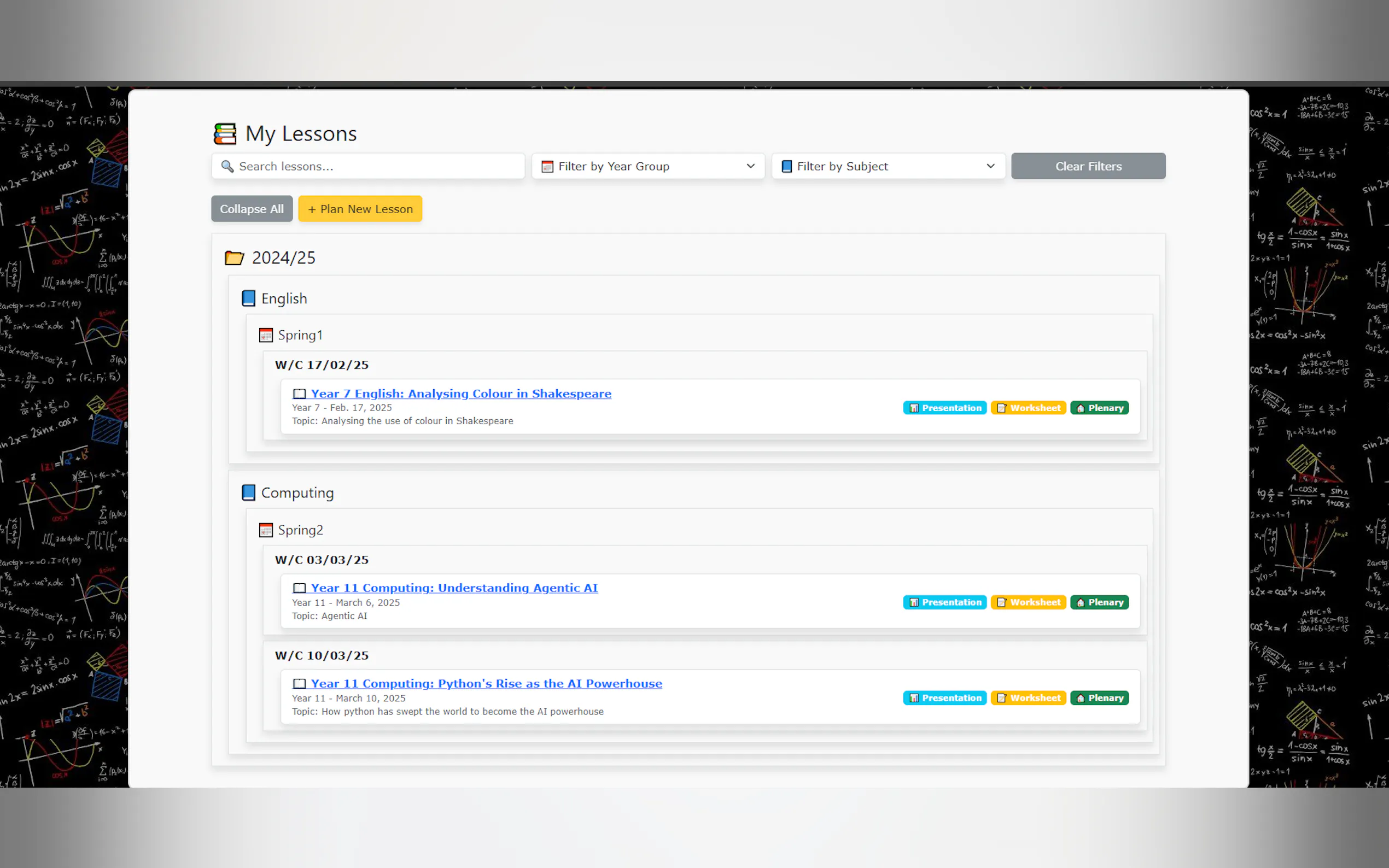Collapse the 2024/25 year section
This screenshot has width=1389, height=868.
[284, 258]
